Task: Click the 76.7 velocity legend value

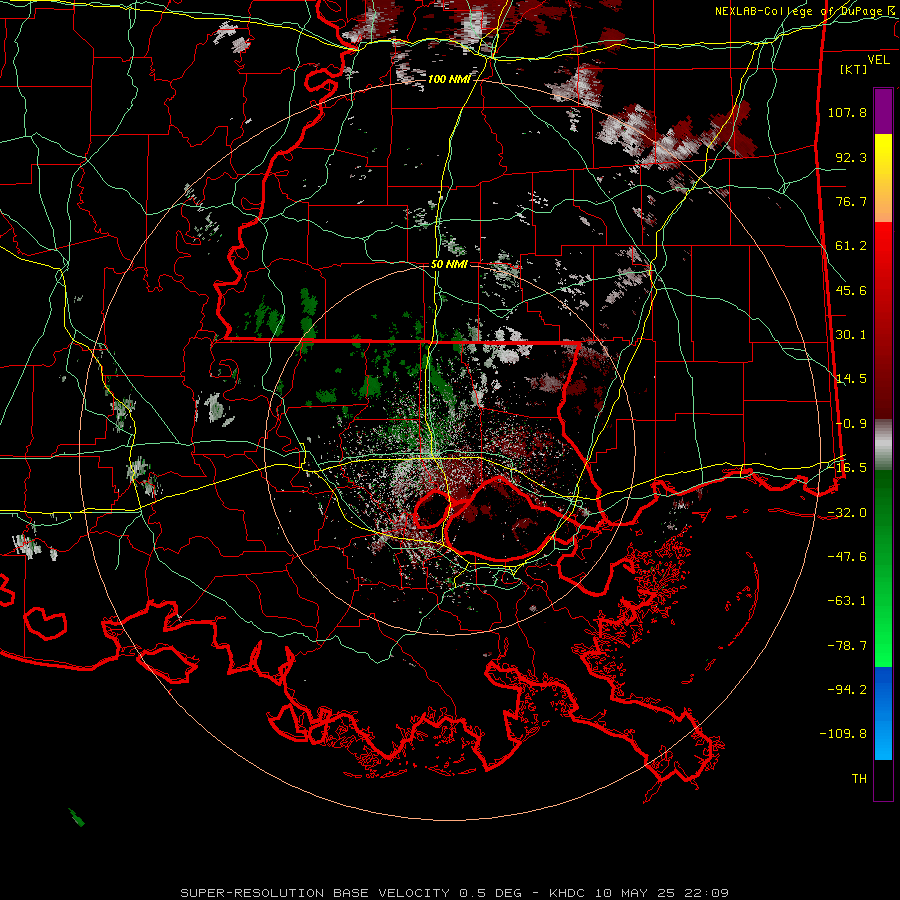Action: [851, 201]
